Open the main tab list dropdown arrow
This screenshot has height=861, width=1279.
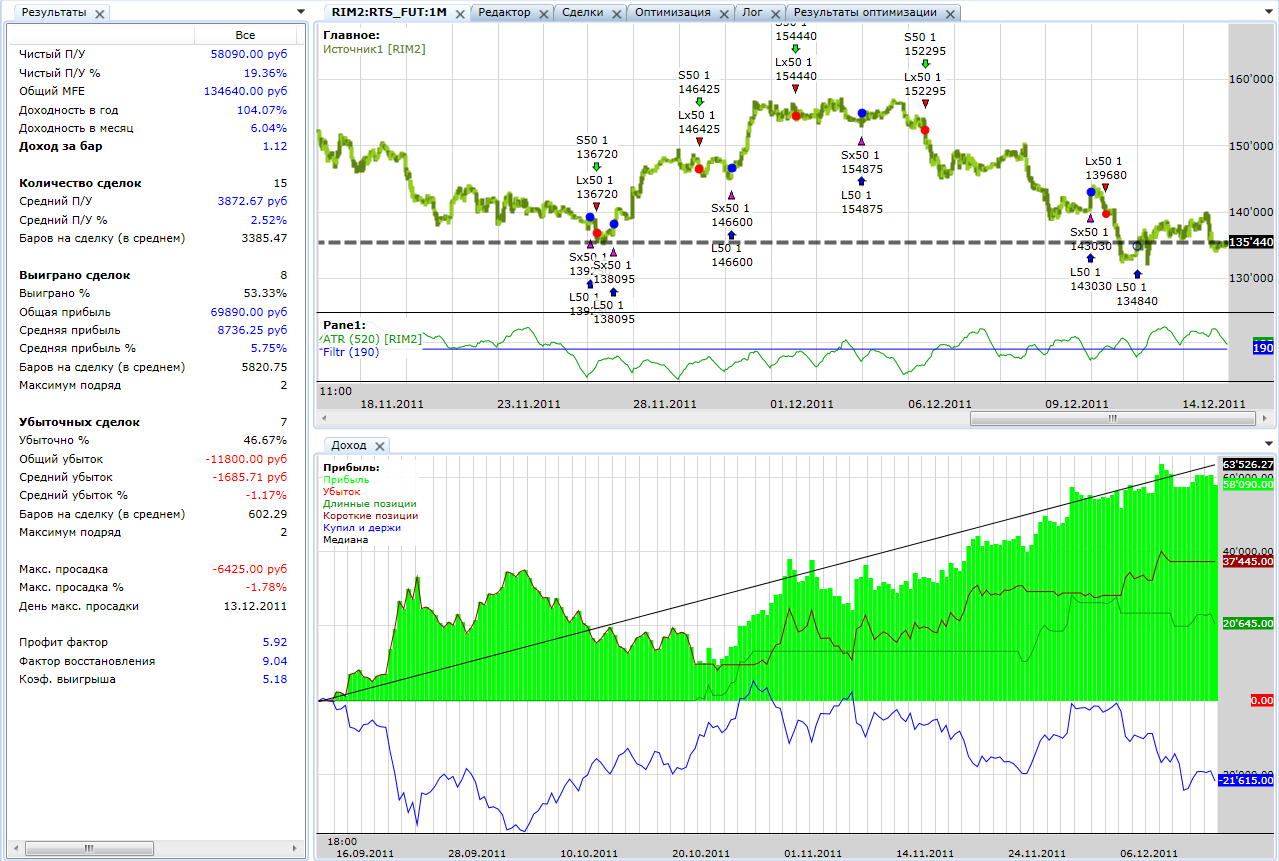click(1270, 12)
